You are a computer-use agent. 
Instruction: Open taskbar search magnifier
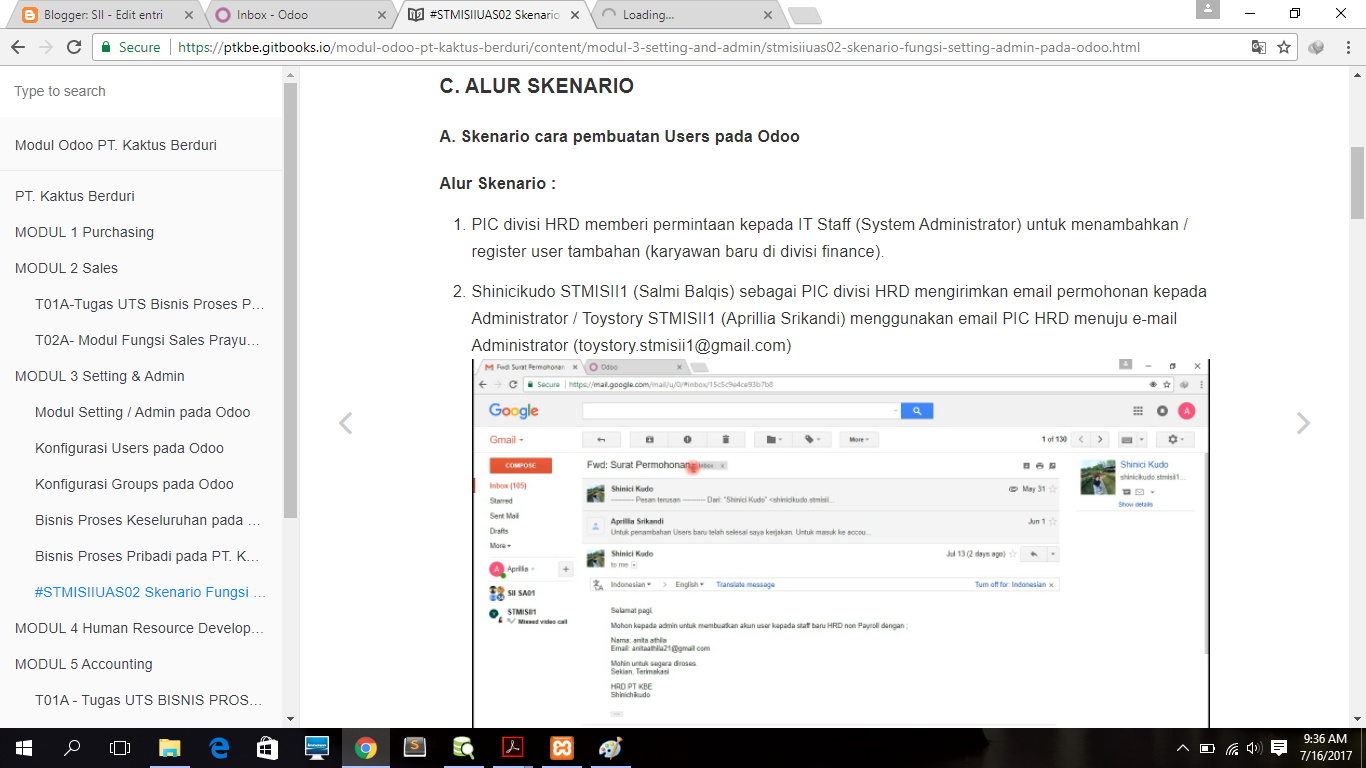pyautogui.click(x=72, y=747)
